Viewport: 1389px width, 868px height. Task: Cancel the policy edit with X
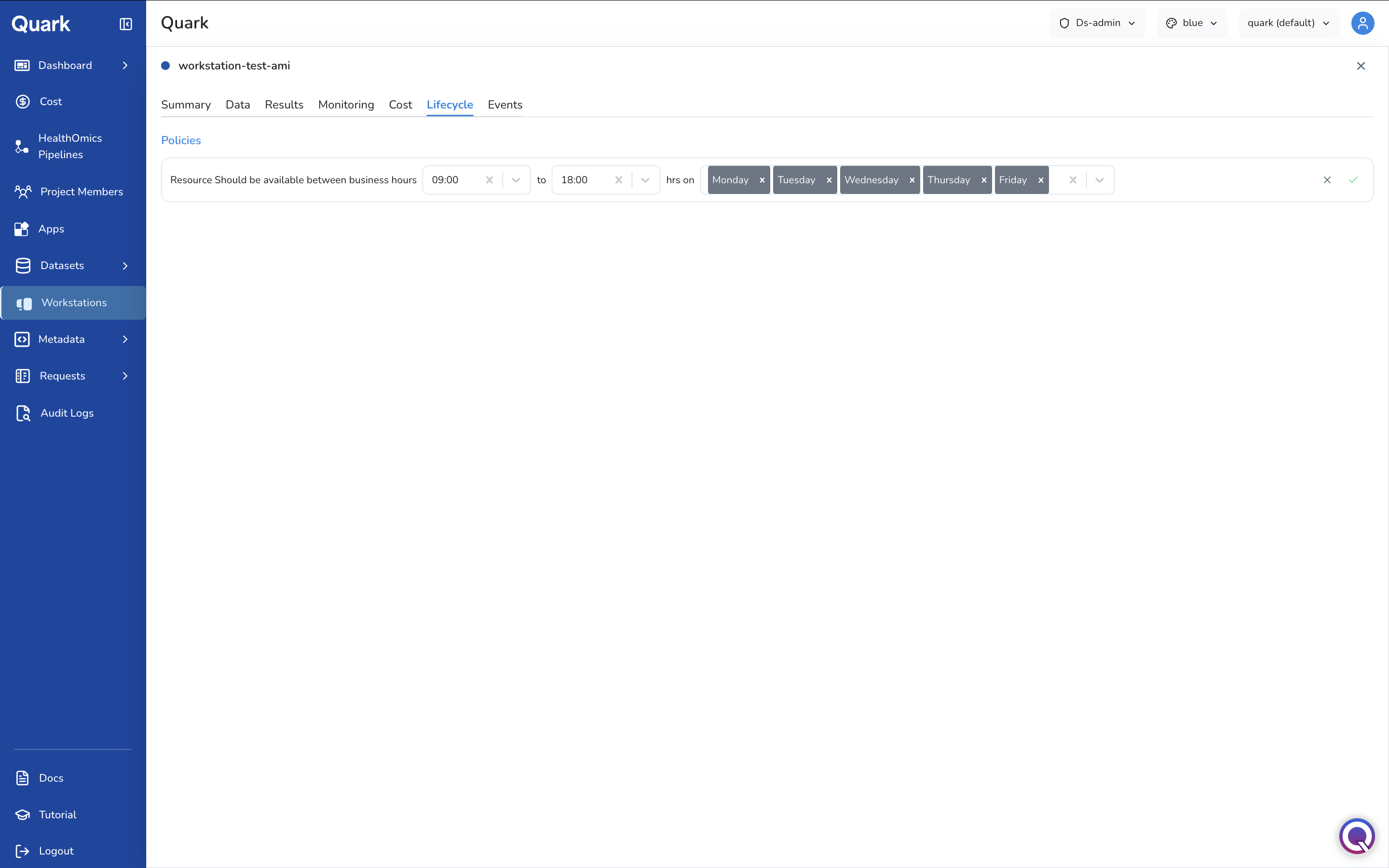[x=1327, y=180]
